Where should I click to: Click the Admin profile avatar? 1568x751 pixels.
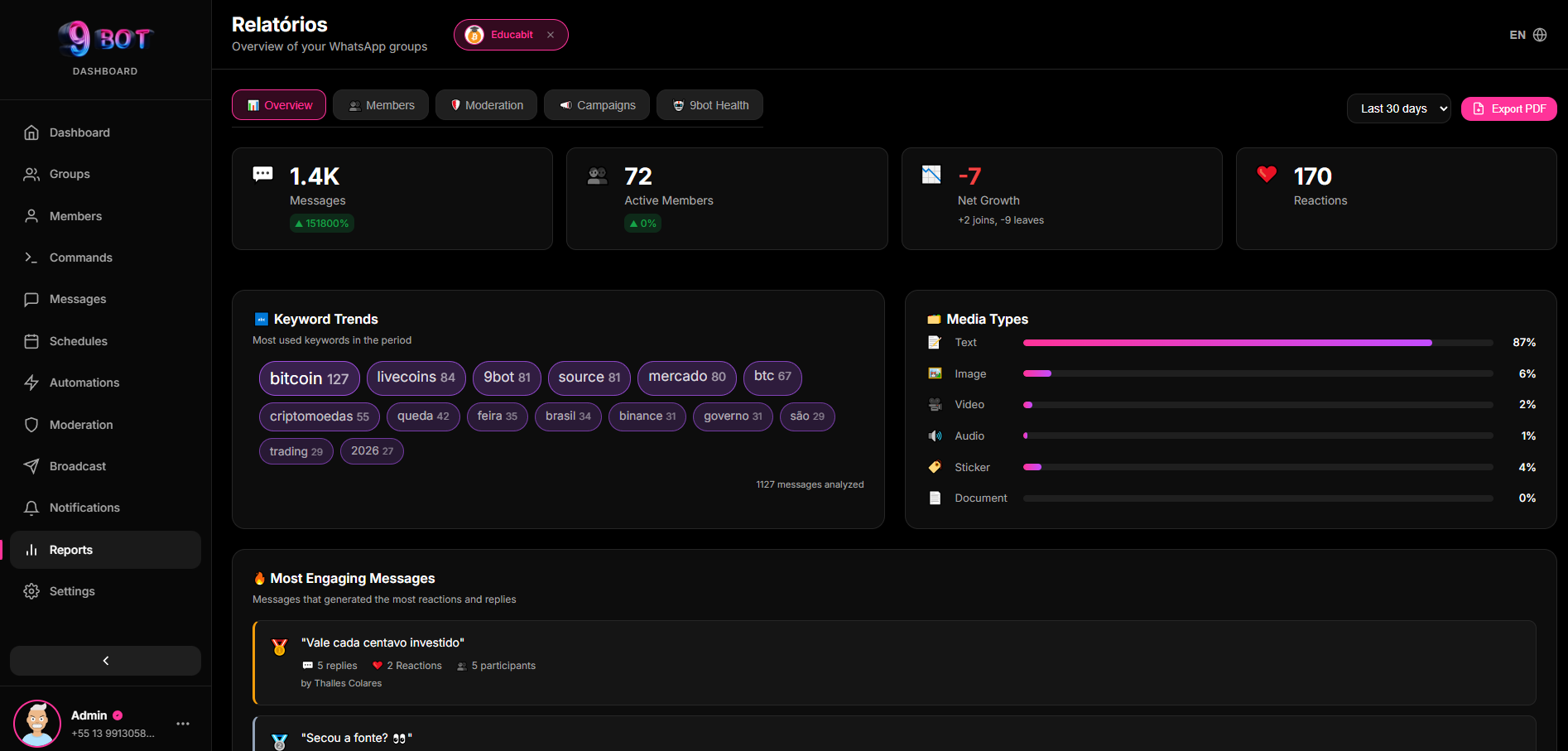click(36, 722)
